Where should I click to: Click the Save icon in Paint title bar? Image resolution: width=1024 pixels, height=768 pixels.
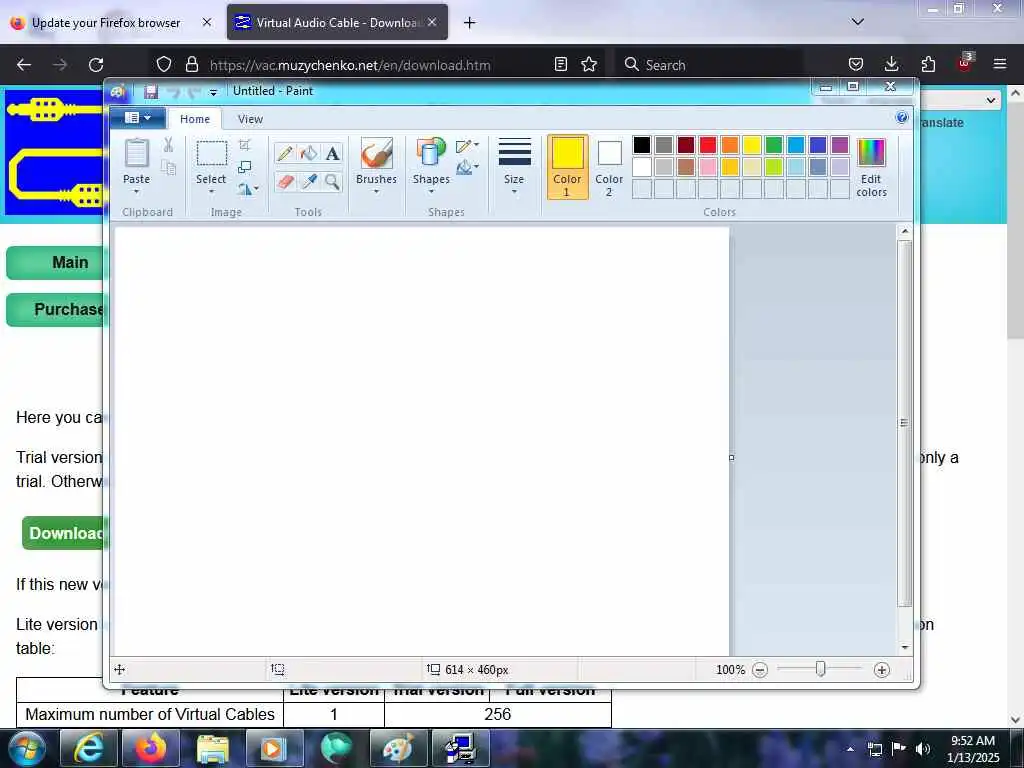pyautogui.click(x=151, y=91)
